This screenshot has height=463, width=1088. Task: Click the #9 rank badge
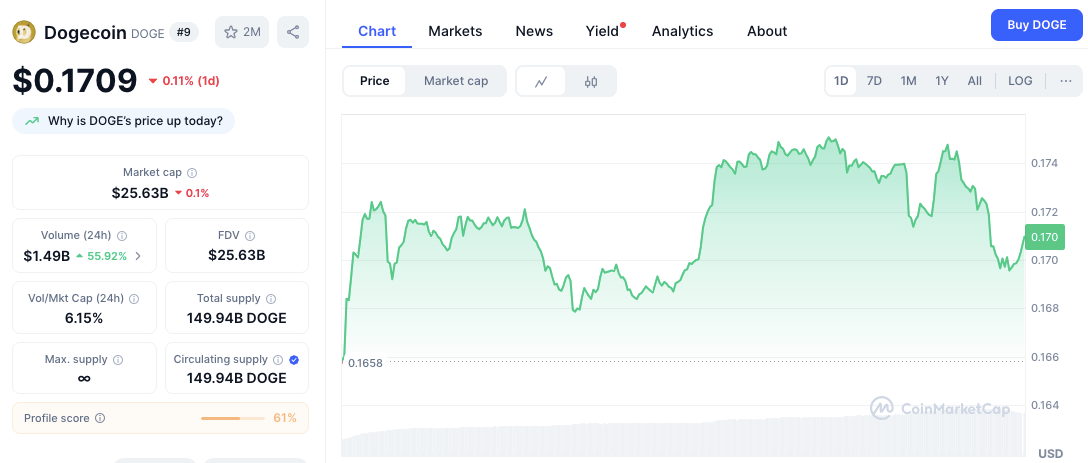[x=184, y=32]
